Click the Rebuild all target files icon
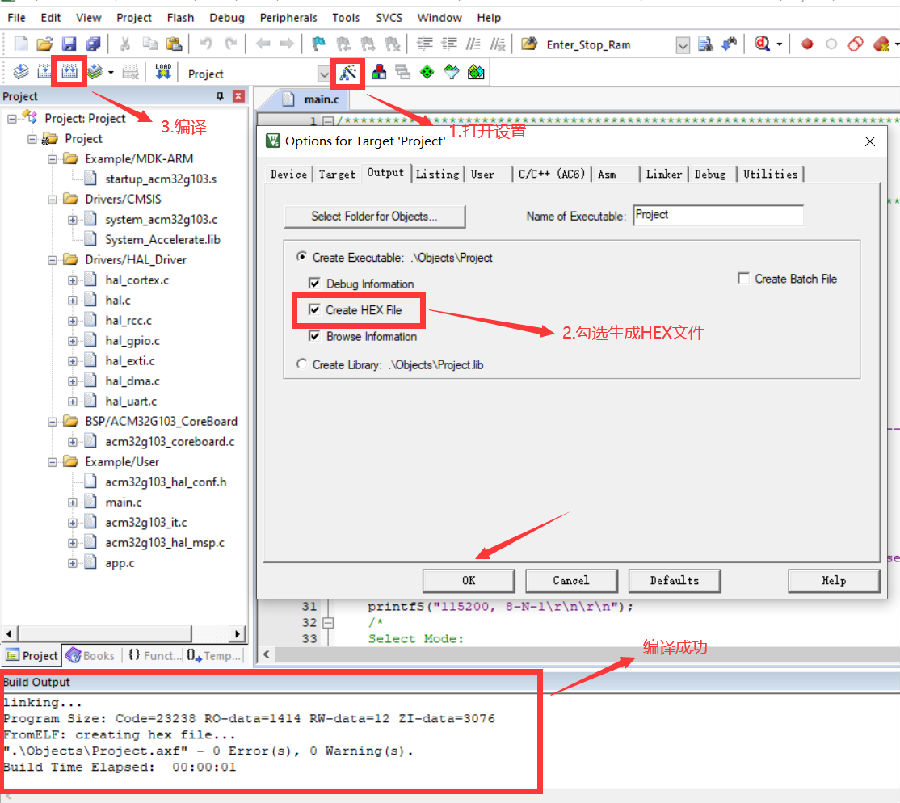 pos(69,72)
